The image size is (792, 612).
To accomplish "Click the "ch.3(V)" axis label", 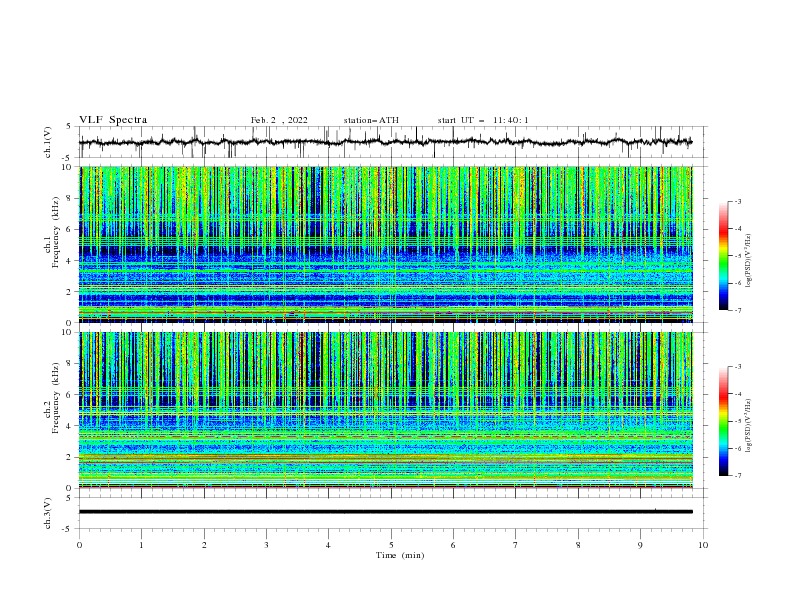I will click(48, 513).
